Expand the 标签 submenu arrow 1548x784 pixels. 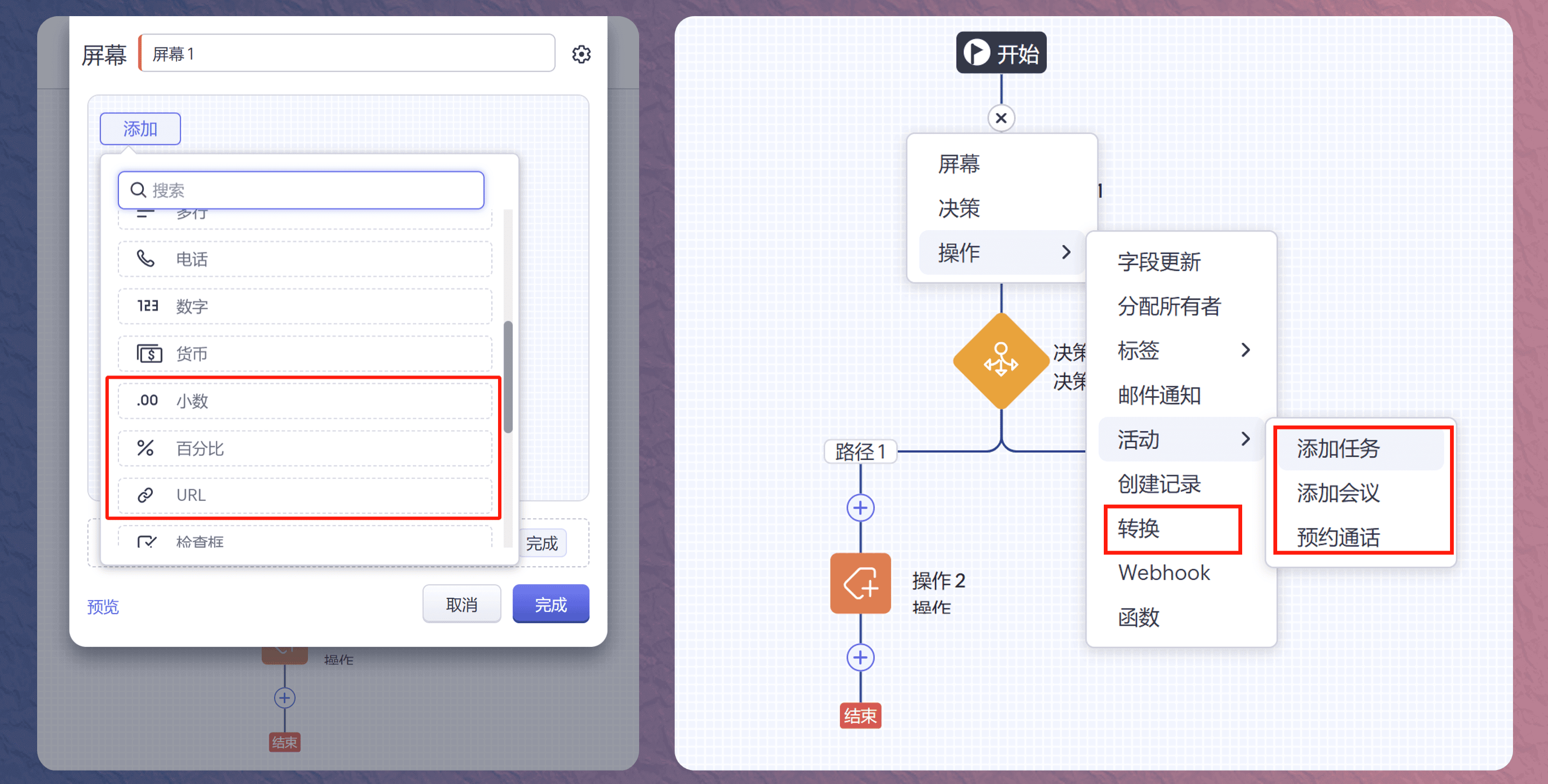(x=1245, y=350)
